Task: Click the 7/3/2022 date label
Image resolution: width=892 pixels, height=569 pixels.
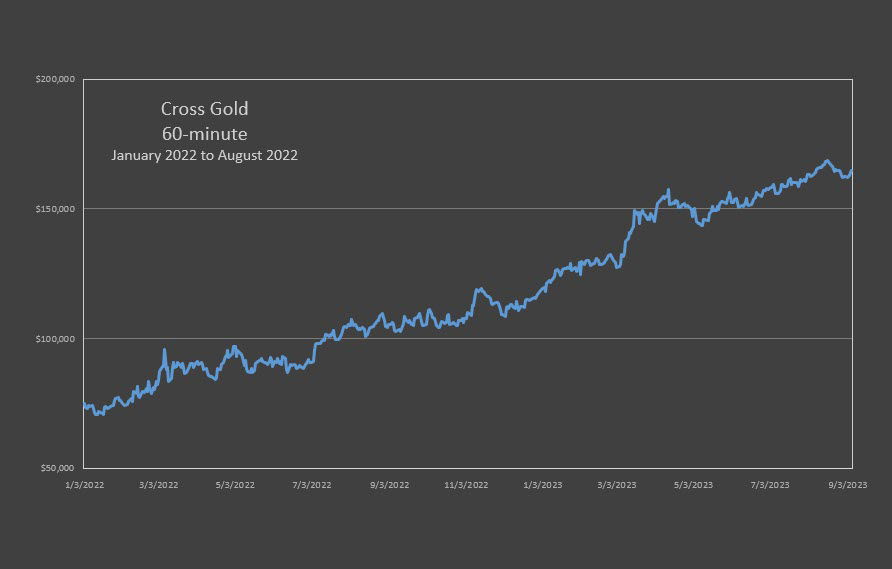Action: (x=312, y=485)
